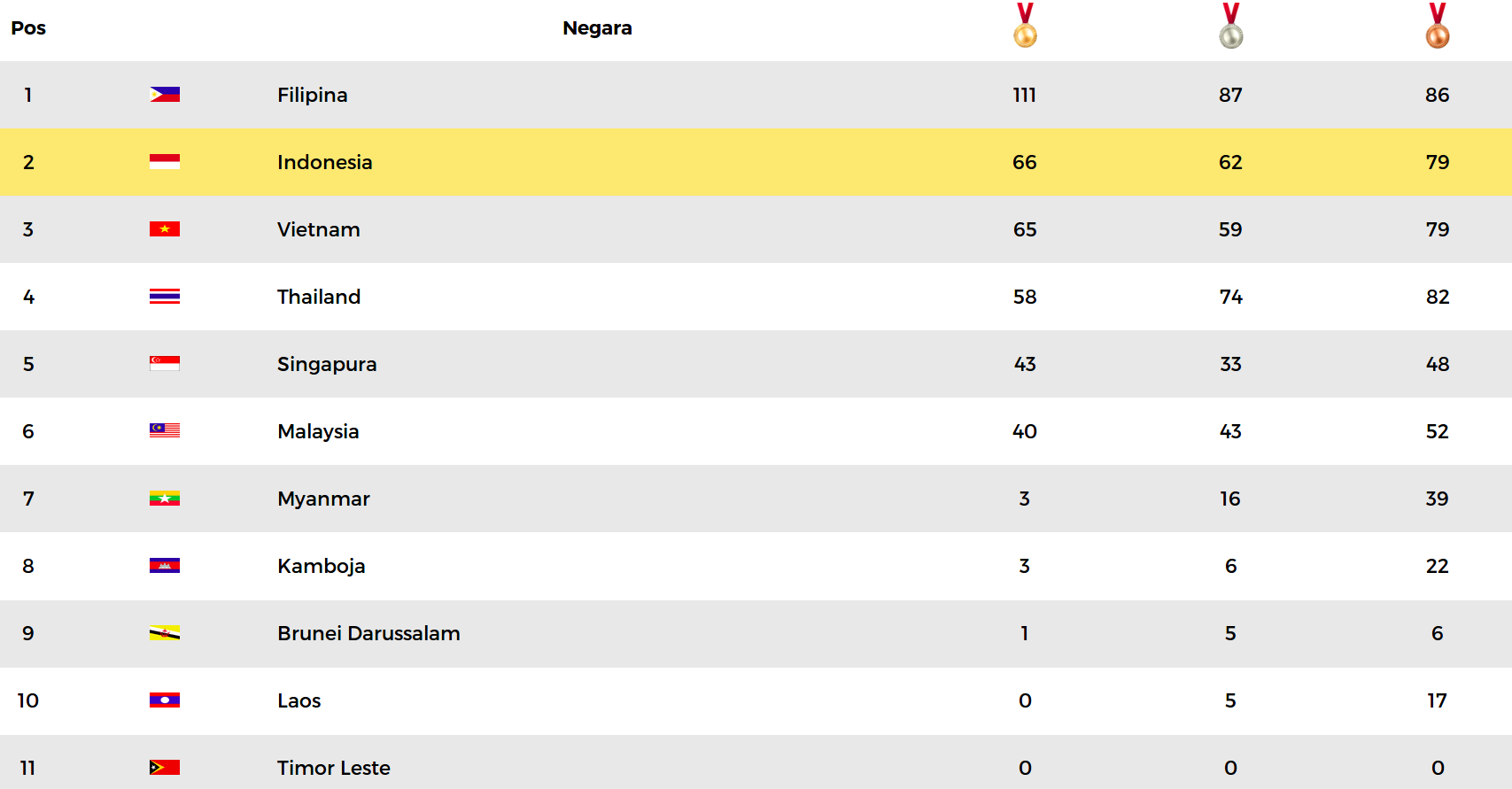Click the Cambodia flag icon
Image resolution: width=1512 pixels, height=789 pixels.
[x=165, y=566]
